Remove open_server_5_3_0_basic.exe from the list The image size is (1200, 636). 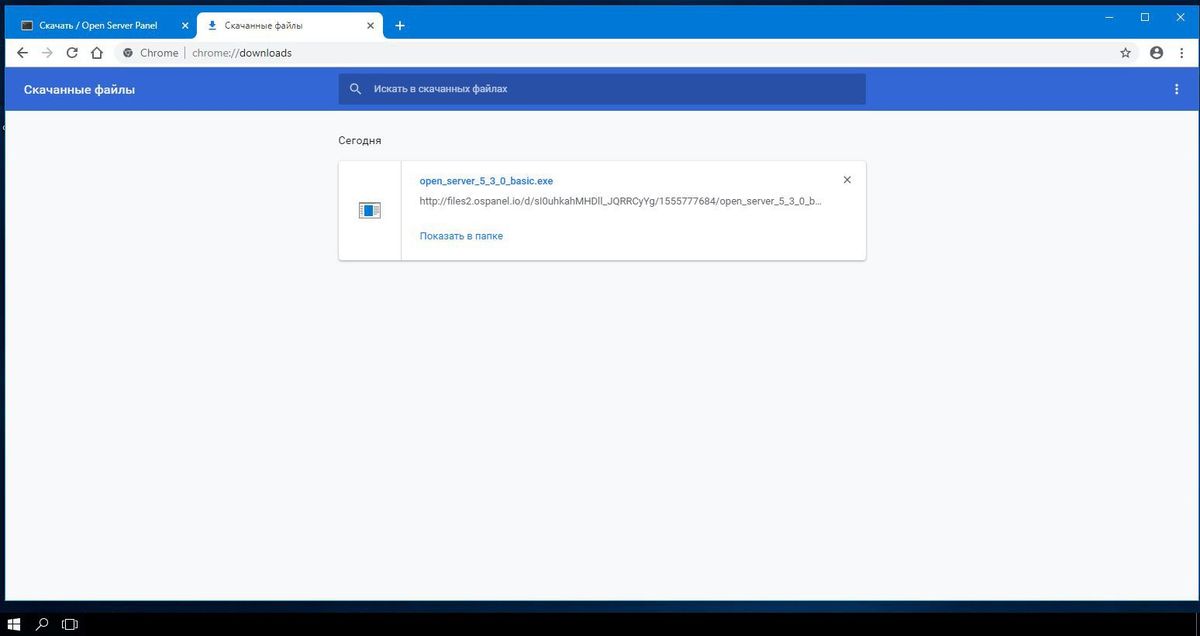(x=847, y=180)
